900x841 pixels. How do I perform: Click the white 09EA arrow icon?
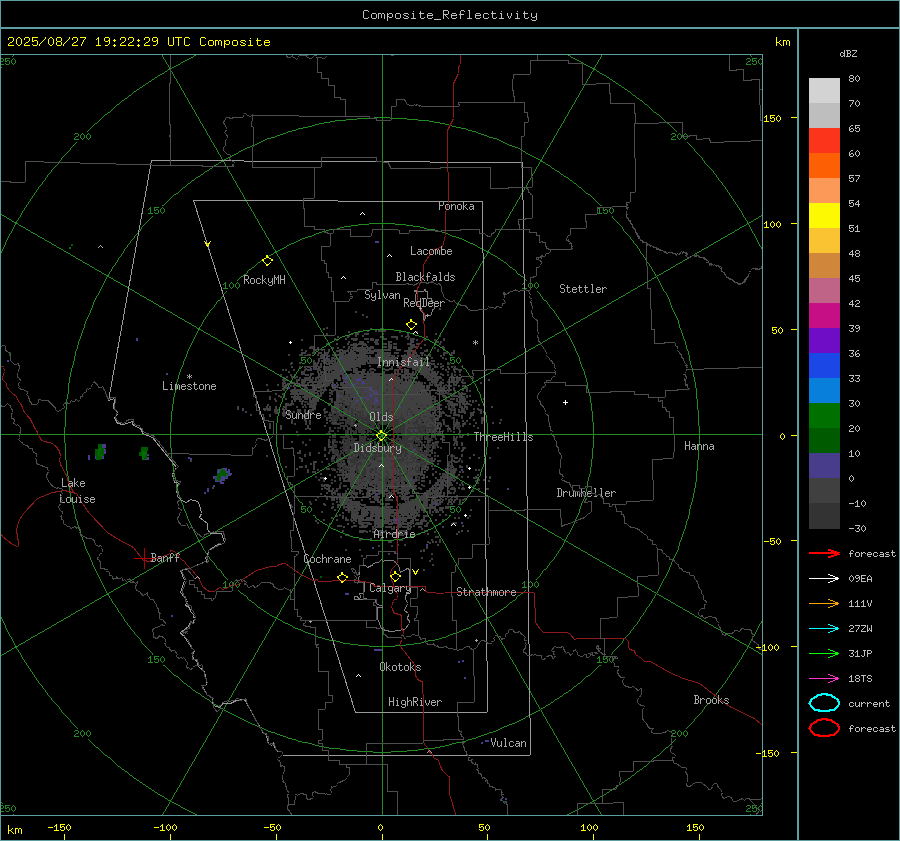824,579
